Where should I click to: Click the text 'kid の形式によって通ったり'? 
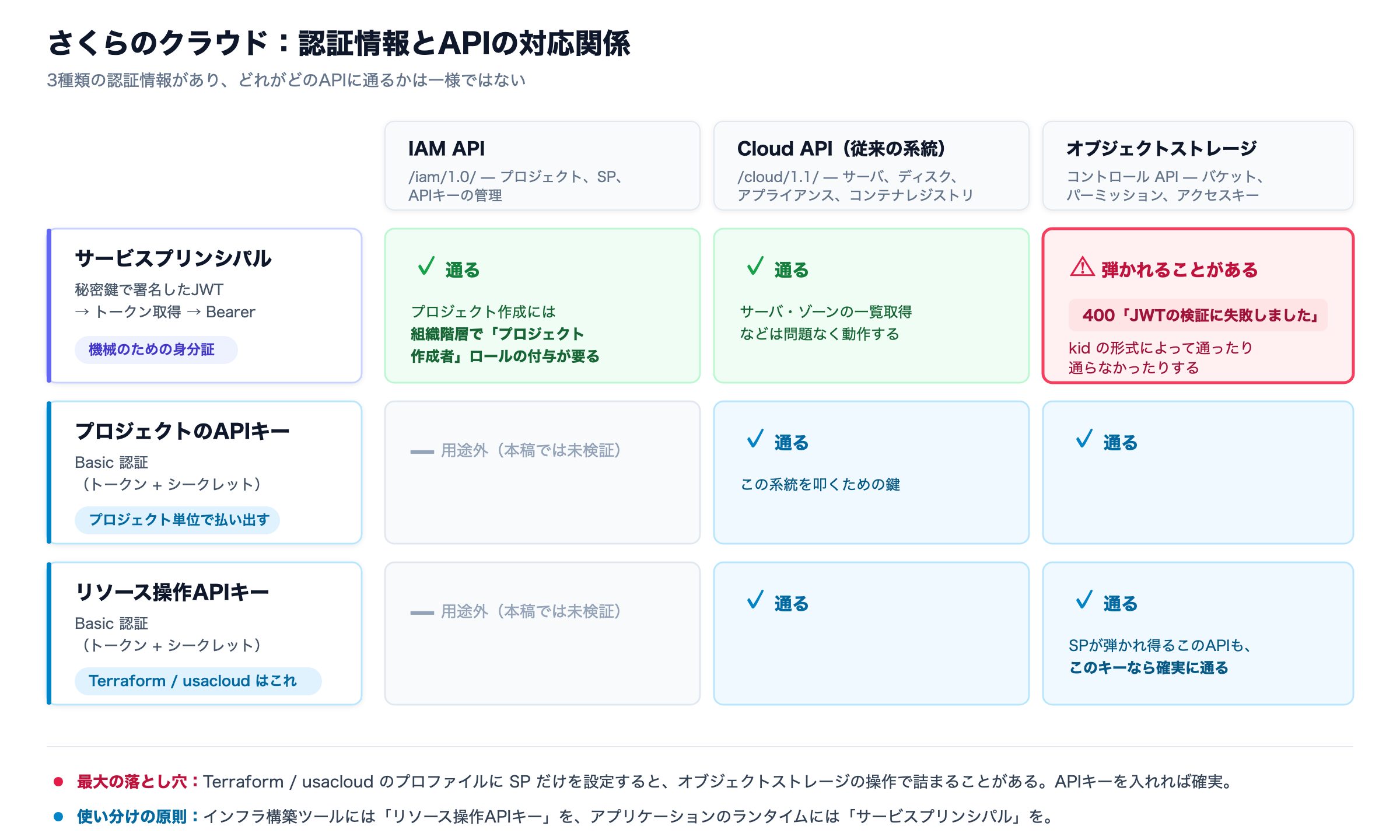click(1160, 348)
